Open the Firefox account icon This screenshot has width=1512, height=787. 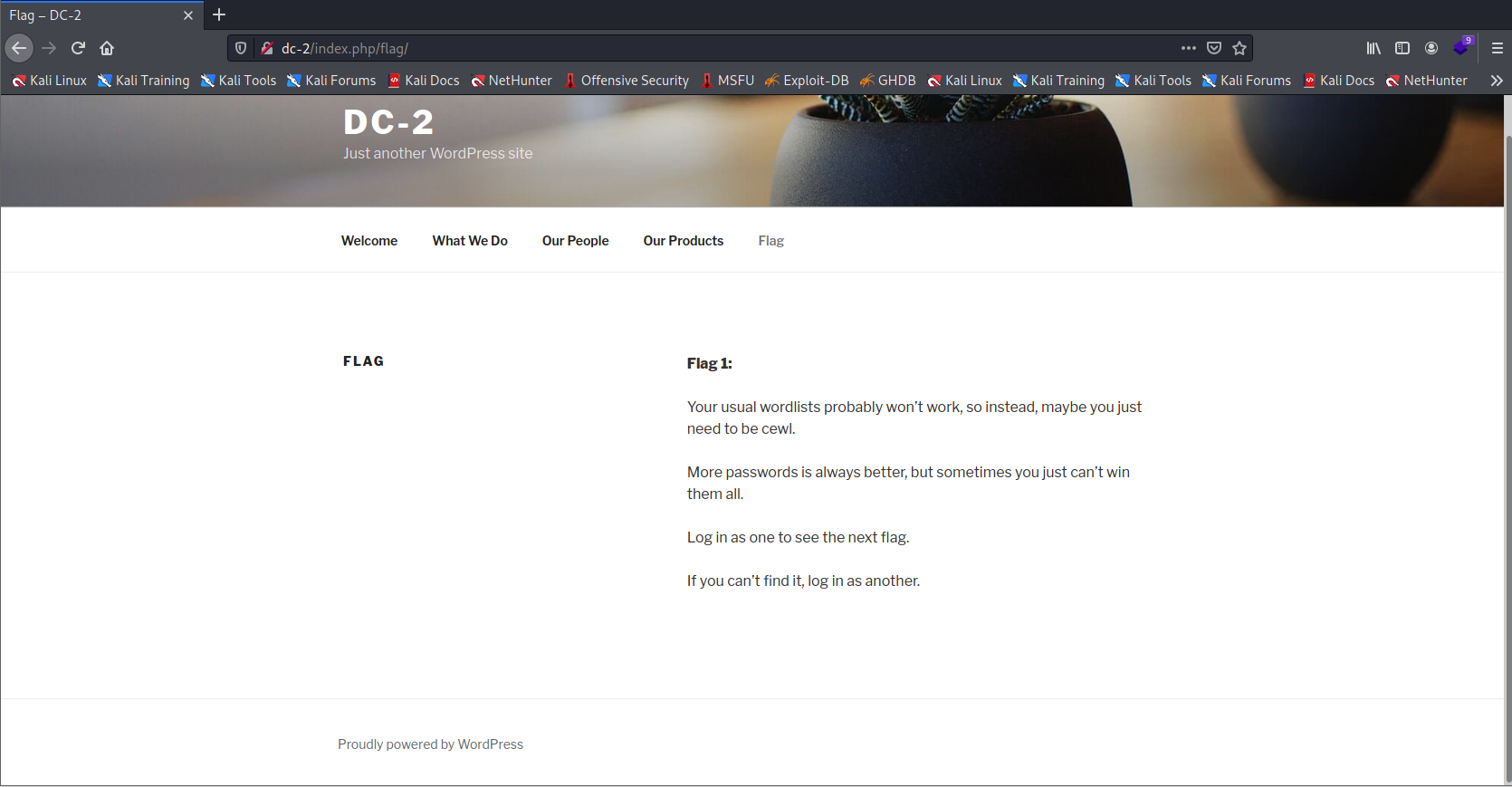[1431, 48]
